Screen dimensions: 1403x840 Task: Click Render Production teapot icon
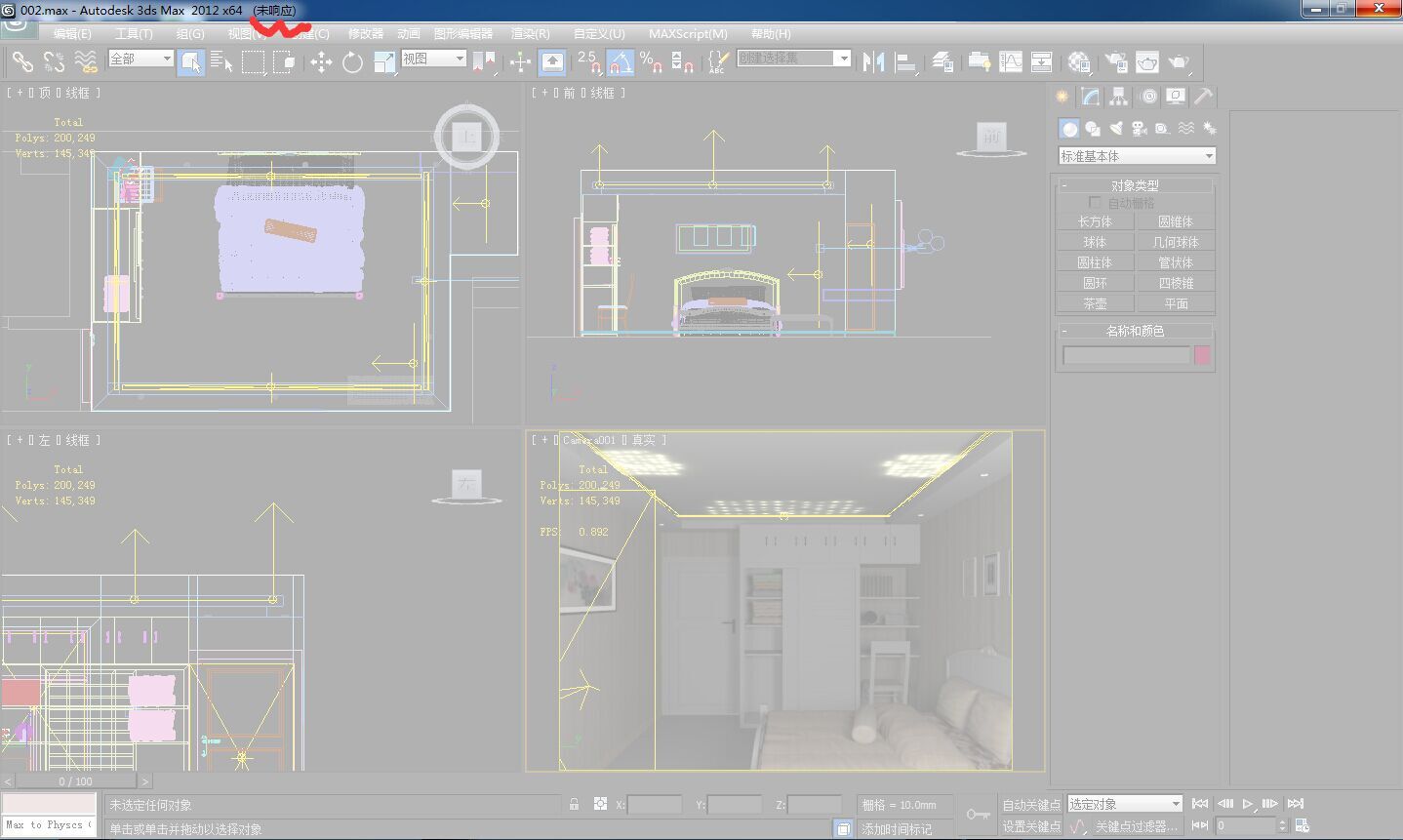click(1180, 62)
